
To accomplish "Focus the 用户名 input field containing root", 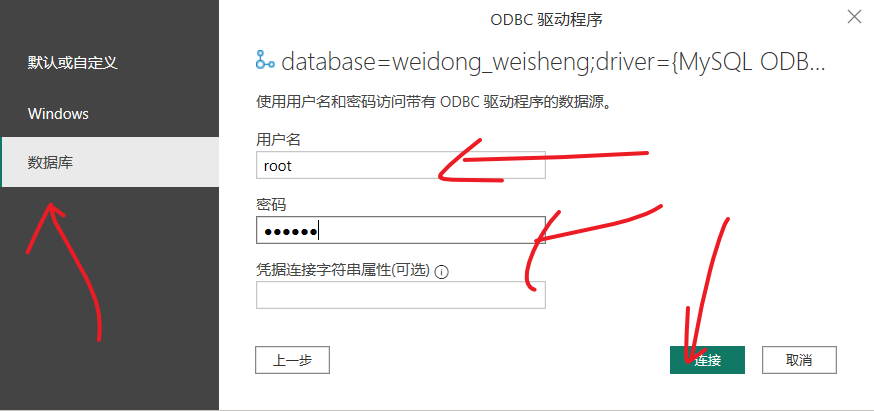I will point(401,165).
